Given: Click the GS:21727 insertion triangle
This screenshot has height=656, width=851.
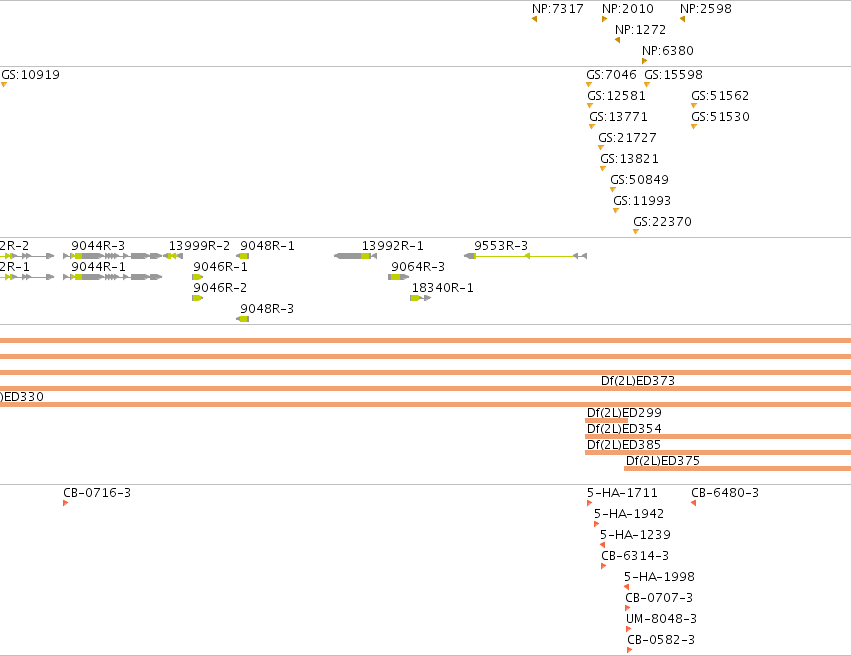Looking at the screenshot, I should click(x=601, y=147).
